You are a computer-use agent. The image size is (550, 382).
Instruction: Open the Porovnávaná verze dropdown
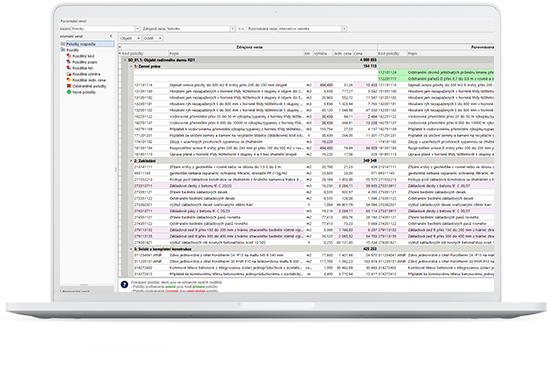(x=344, y=29)
